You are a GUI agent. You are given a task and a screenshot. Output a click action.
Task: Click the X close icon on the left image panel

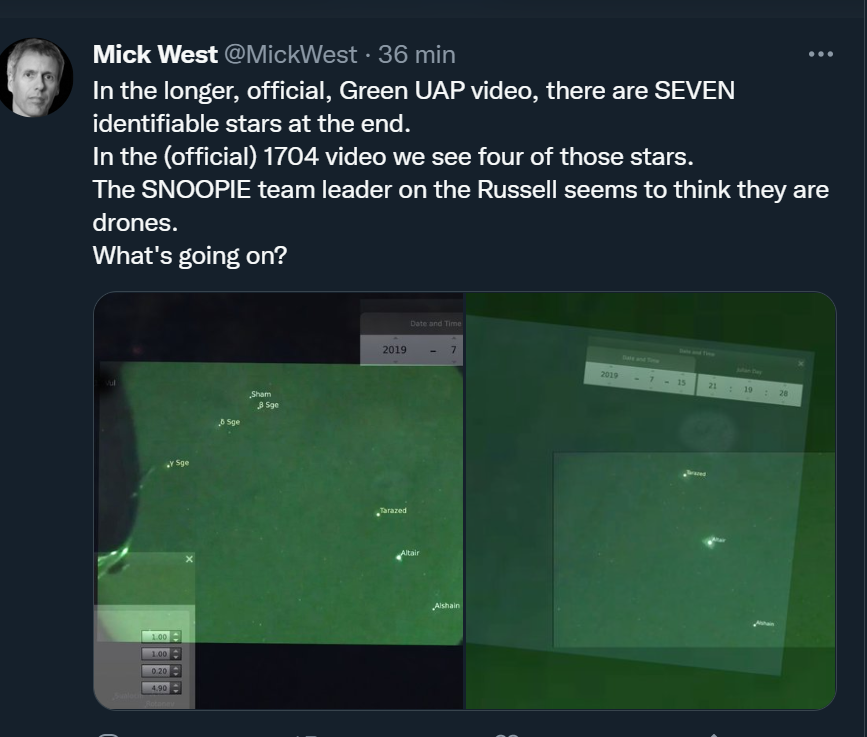click(189, 560)
